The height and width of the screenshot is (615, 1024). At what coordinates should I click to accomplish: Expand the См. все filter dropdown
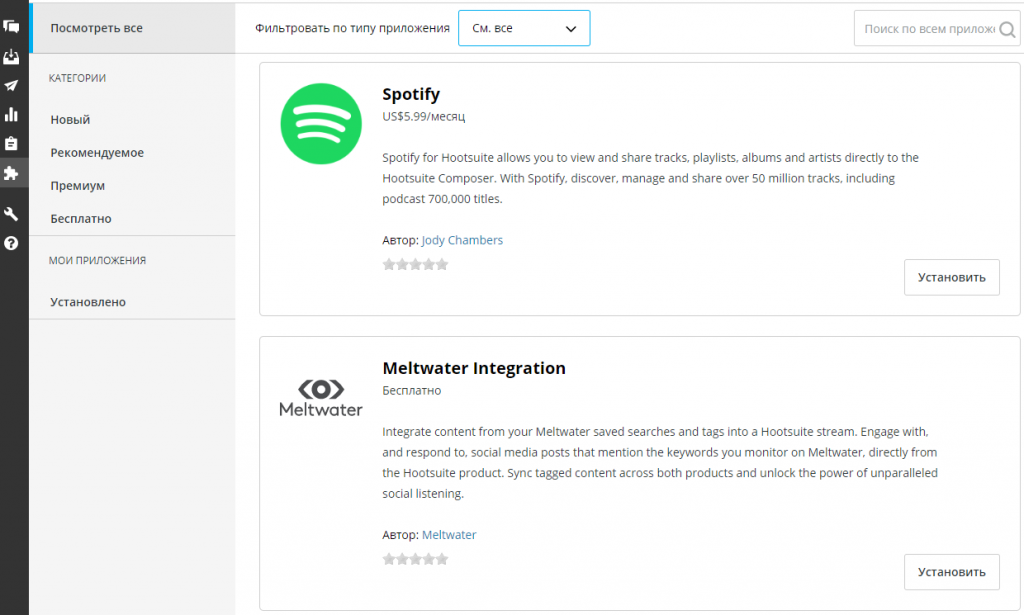pyautogui.click(x=524, y=28)
